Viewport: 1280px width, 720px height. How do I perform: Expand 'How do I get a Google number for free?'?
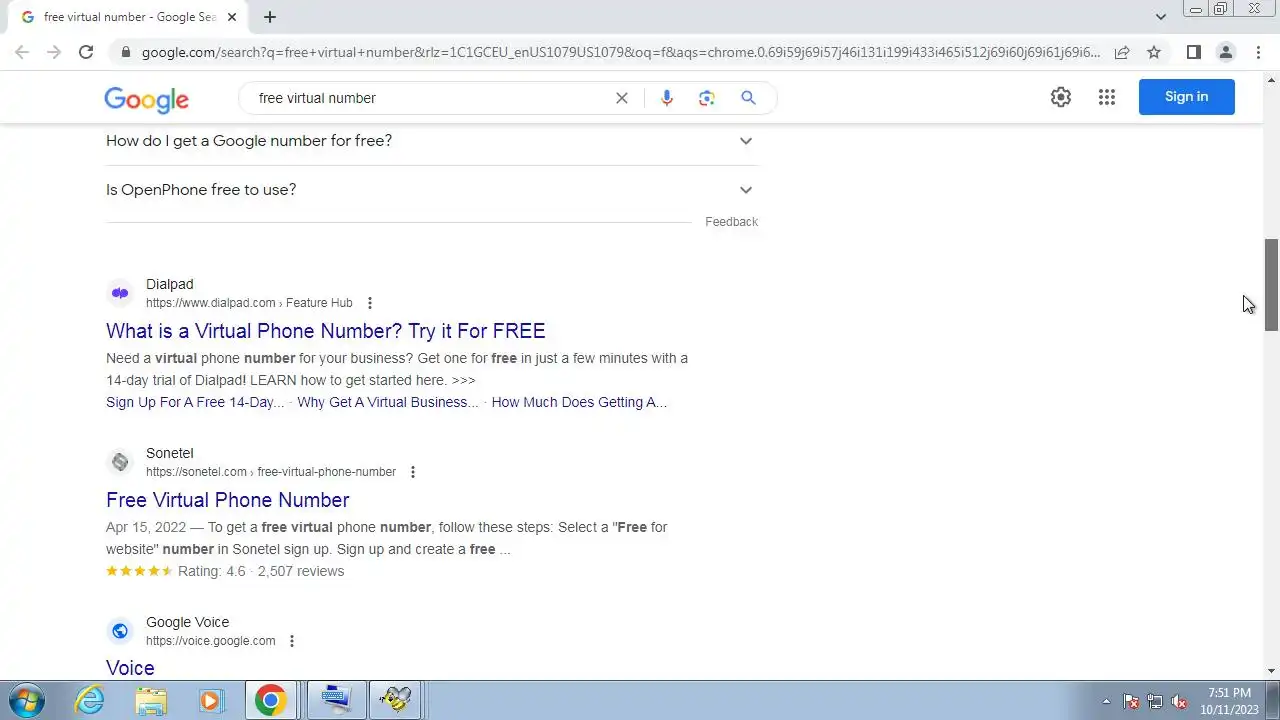click(x=432, y=141)
